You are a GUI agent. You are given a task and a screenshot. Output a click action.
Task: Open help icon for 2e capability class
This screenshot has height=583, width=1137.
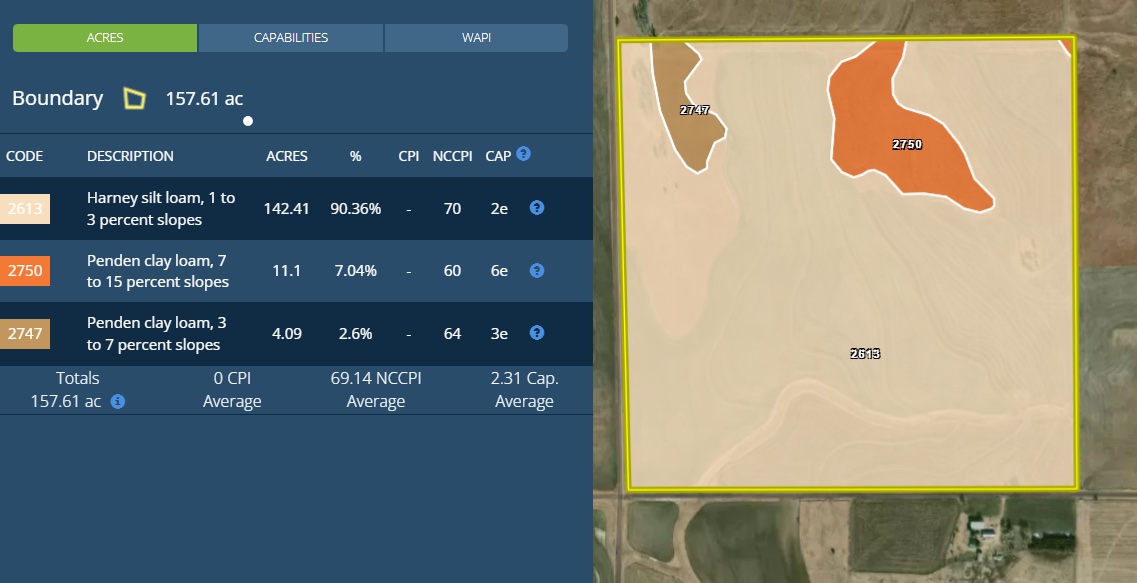pos(537,208)
